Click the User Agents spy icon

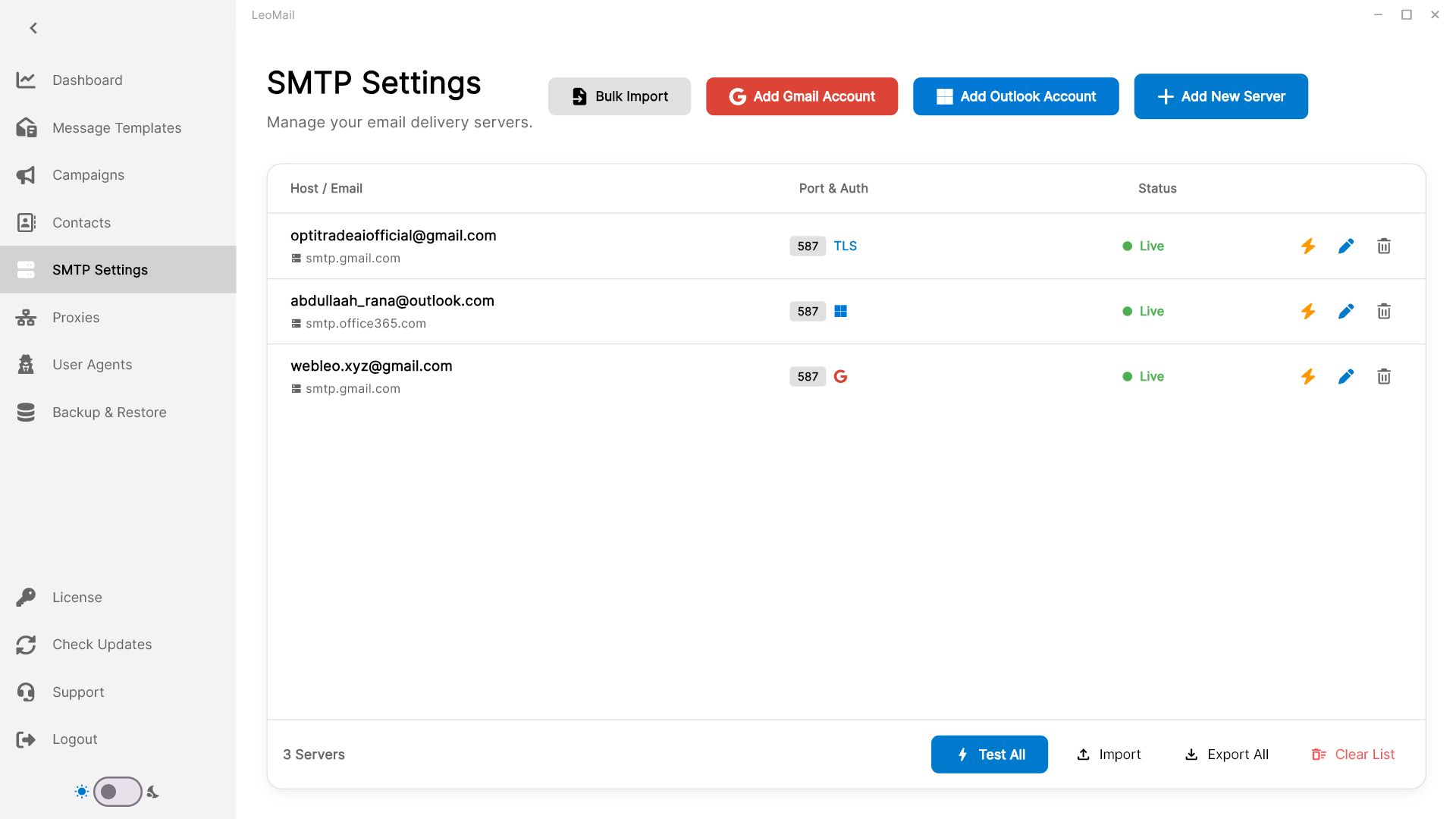tap(26, 365)
